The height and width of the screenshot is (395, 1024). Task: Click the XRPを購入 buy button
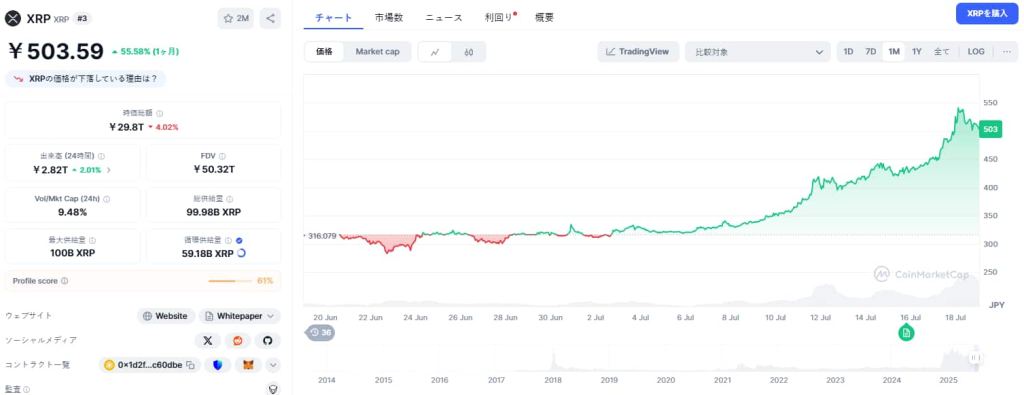click(x=987, y=14)
